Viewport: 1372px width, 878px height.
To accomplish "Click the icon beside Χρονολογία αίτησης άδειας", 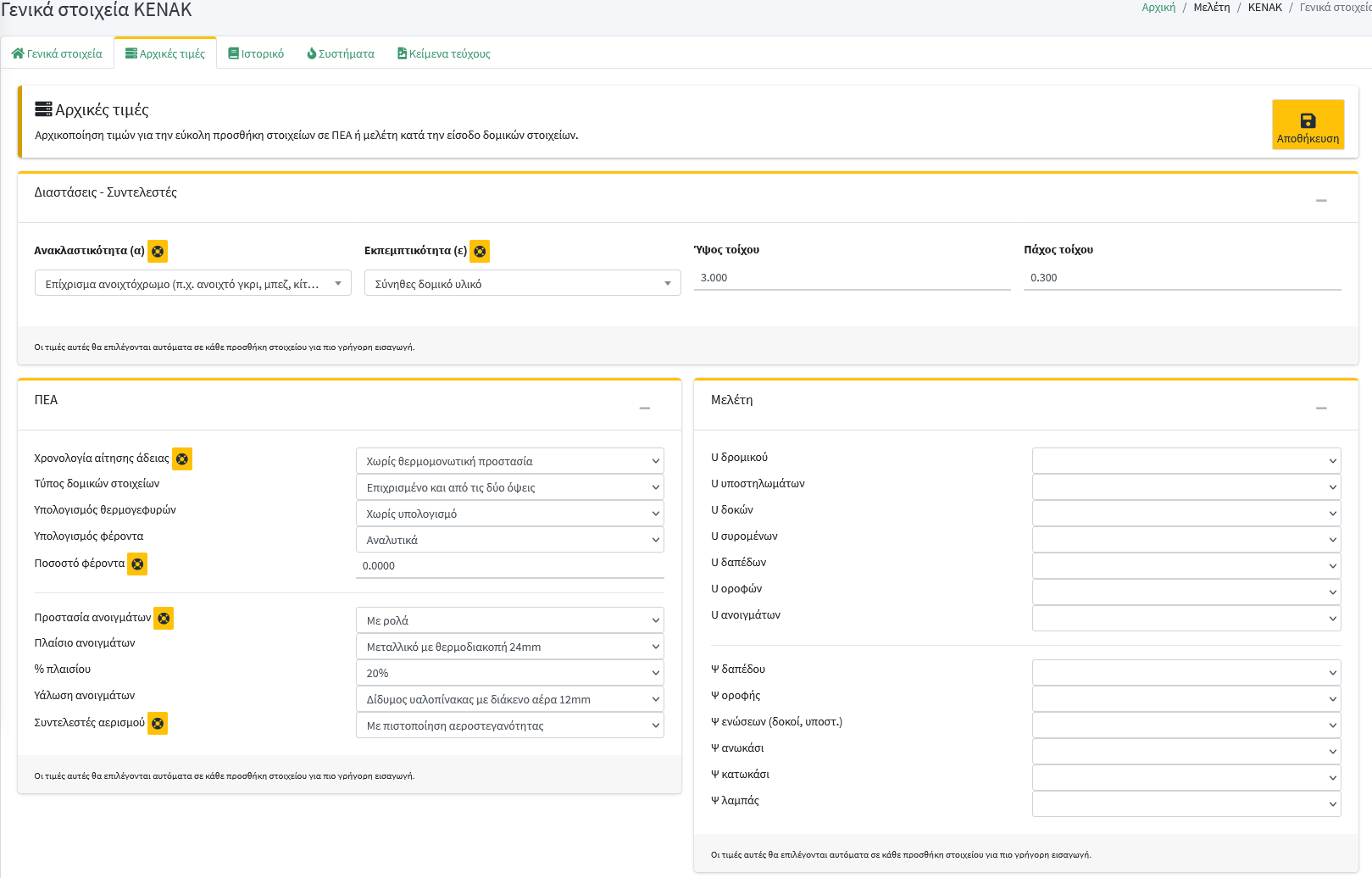I will click(182, 458).
